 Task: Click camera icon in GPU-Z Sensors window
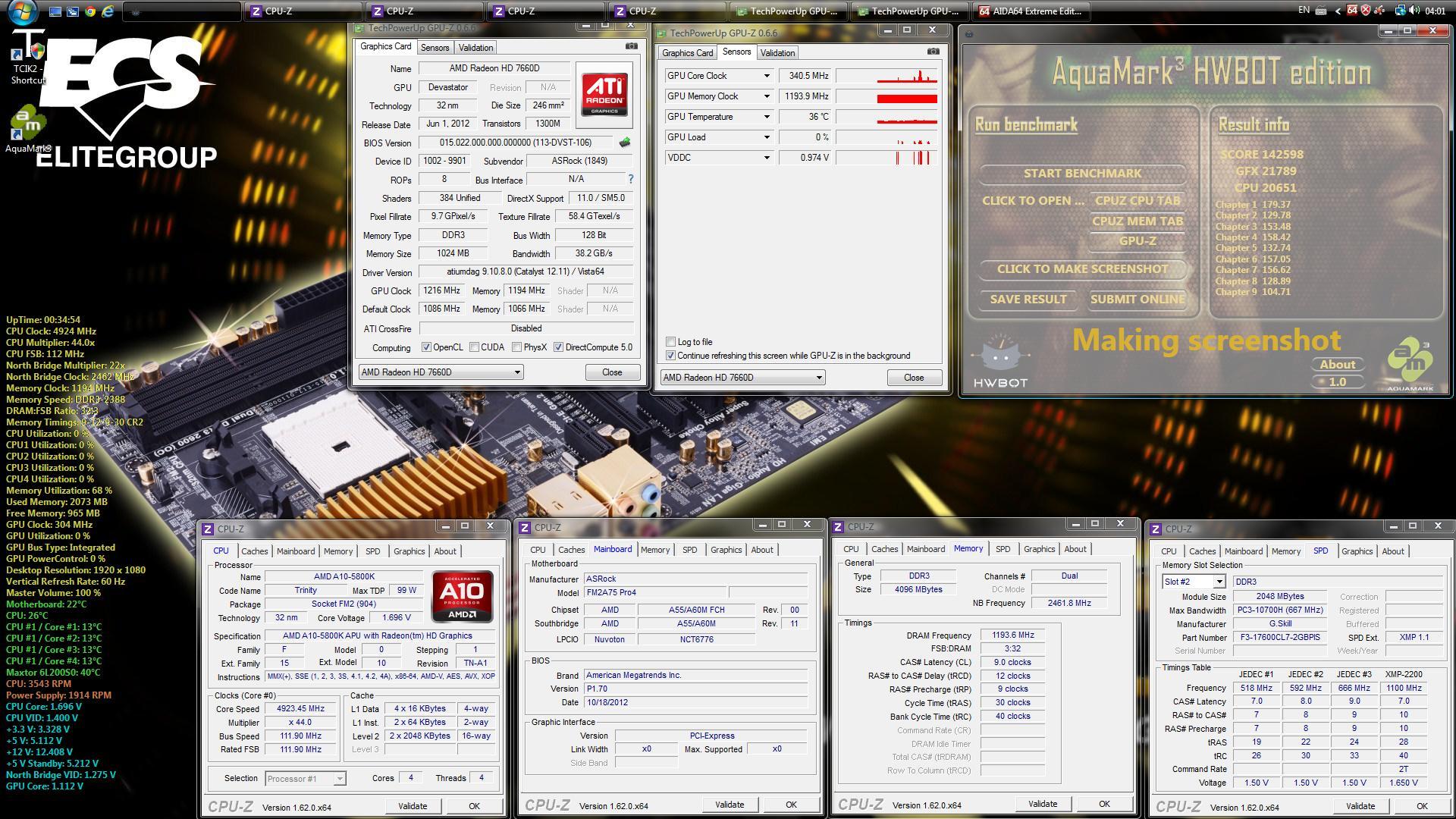[x=933, y=52]
